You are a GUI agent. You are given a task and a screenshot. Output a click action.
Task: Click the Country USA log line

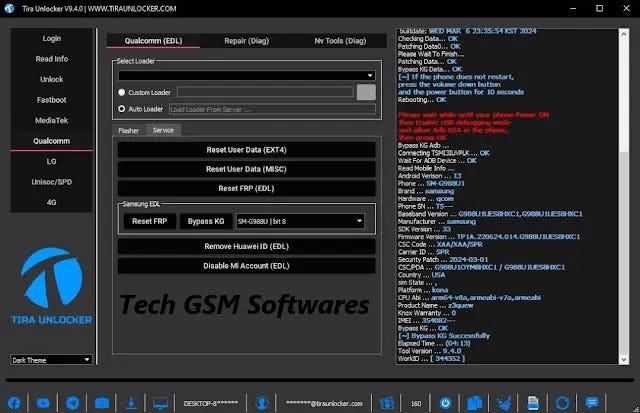click(x=421, y=275)
